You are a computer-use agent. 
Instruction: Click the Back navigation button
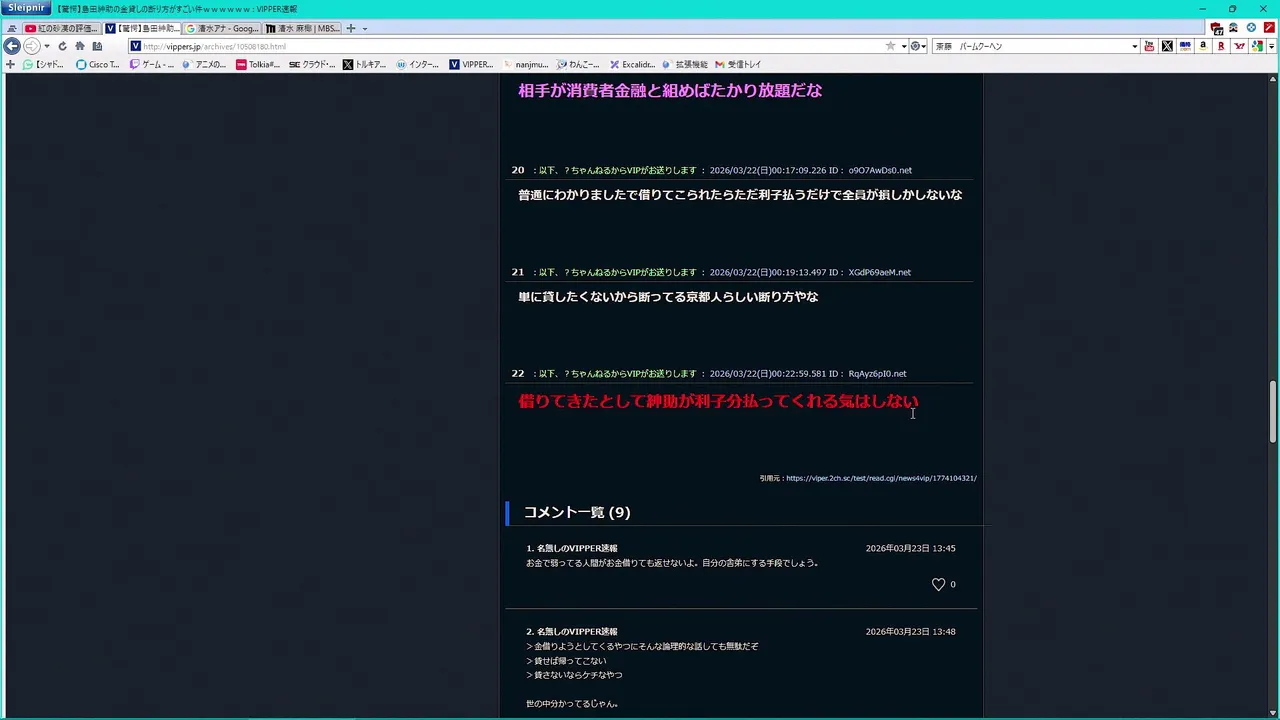pos(12,46)
